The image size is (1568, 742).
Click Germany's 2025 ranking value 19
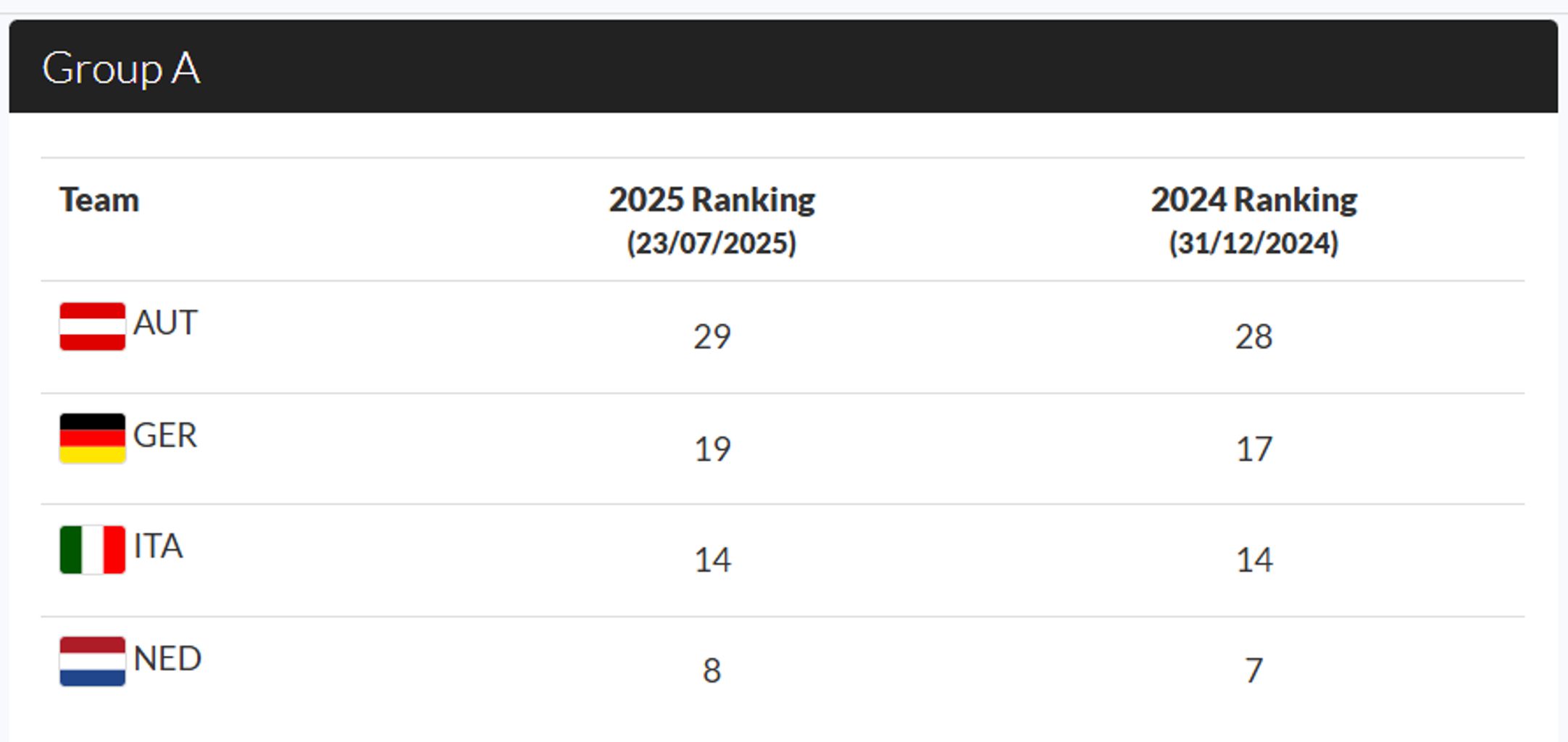(x=712, y=449)
